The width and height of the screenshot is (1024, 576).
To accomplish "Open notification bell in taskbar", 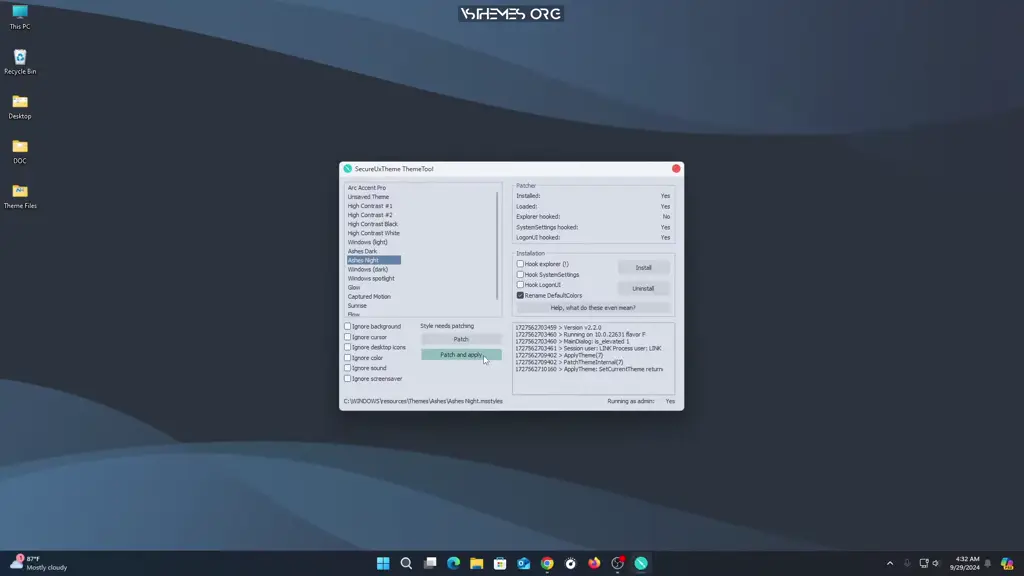I will click(x=987, y=563).
